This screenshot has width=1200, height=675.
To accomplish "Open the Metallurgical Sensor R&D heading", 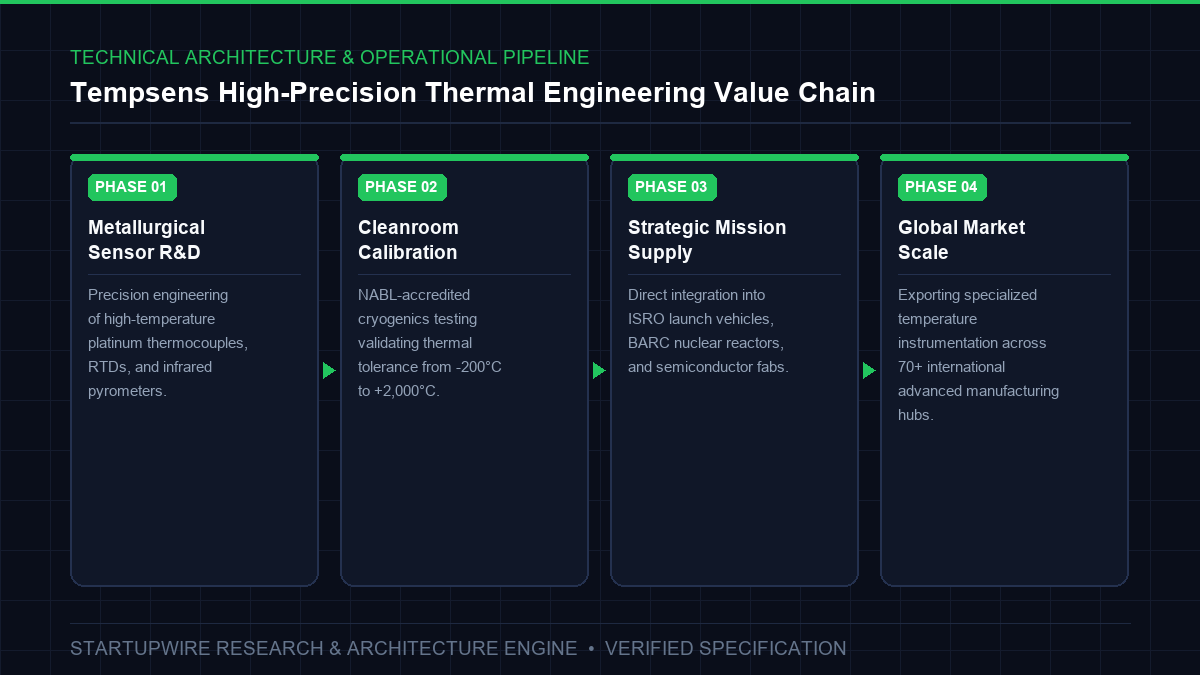I will (x=147, y=240).
